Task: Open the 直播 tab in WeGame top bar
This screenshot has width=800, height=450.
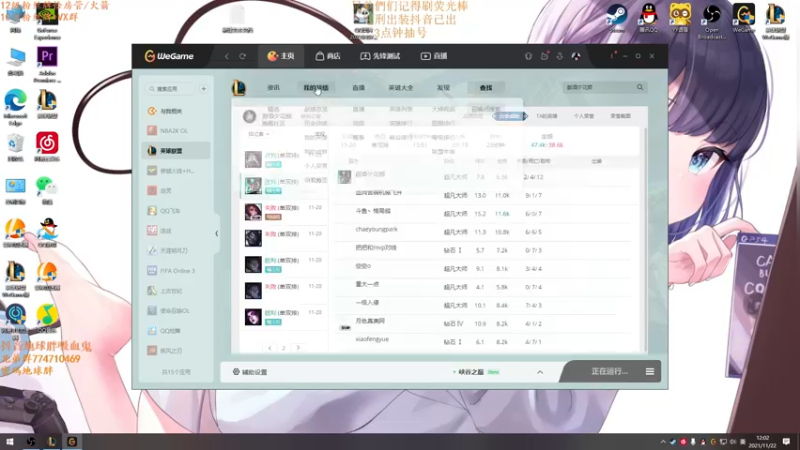Action: point(434,56)
